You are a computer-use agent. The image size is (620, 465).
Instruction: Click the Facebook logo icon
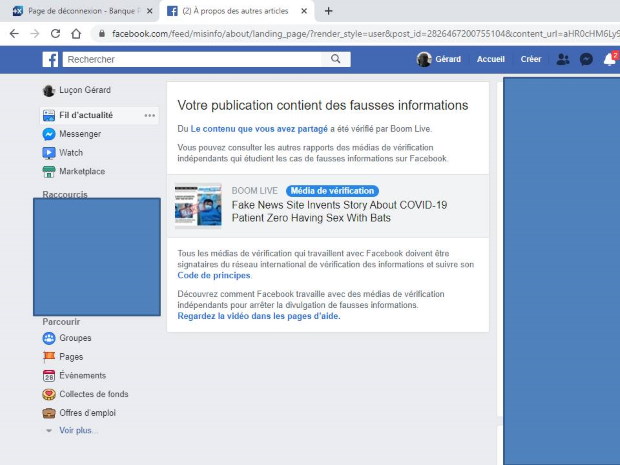pos(50,59)
